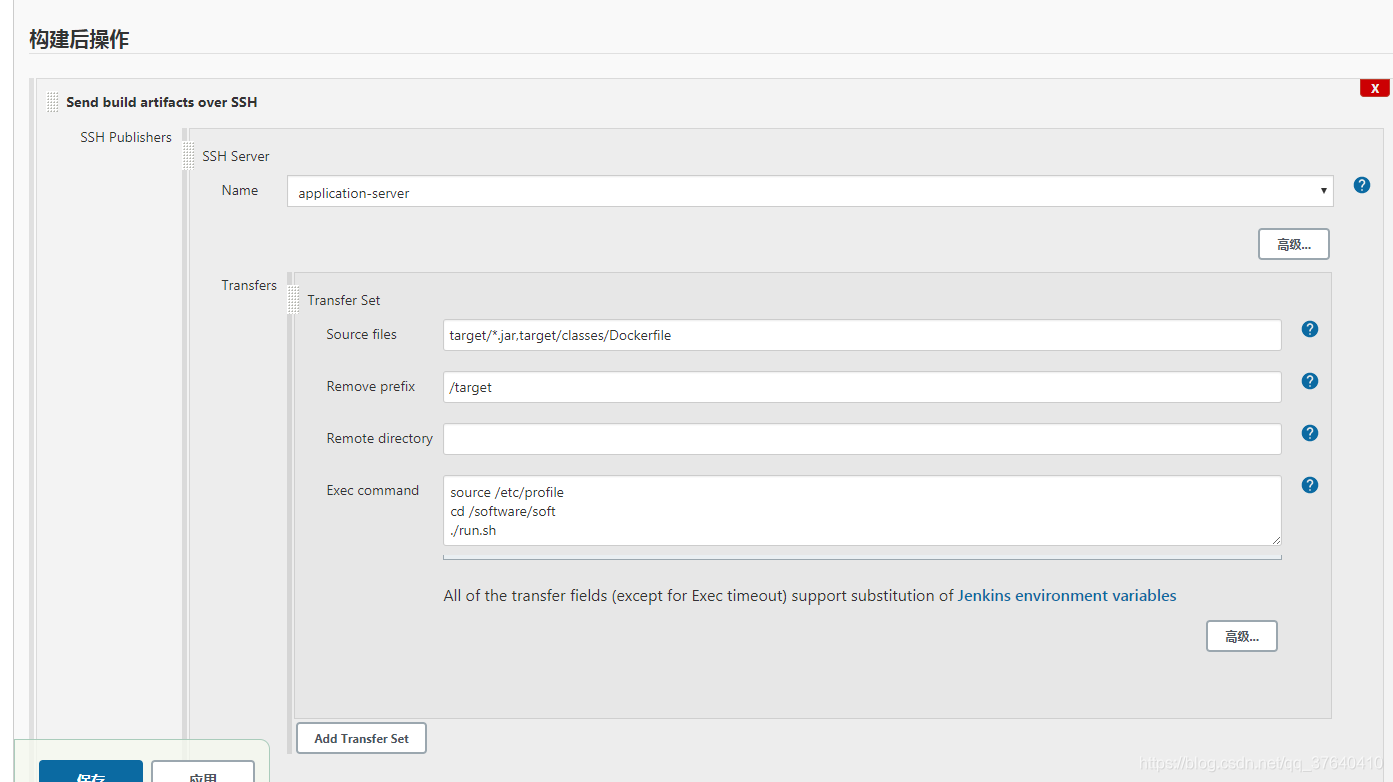Focus the Remove prefix input field
1393x782 pixels.
[x=862, y=387]
